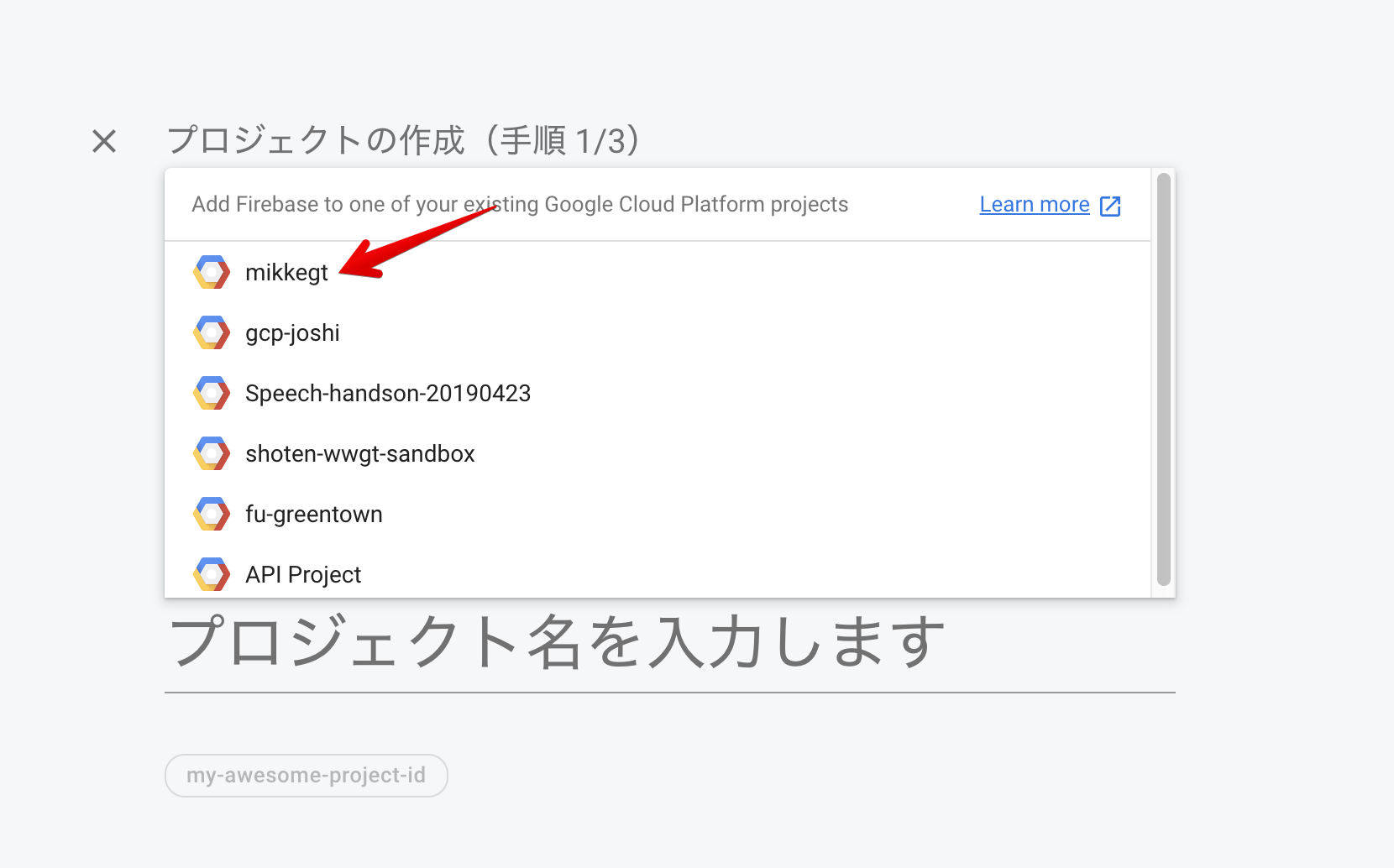Choose the gcp-joshi project

click(x=658, y=332)
